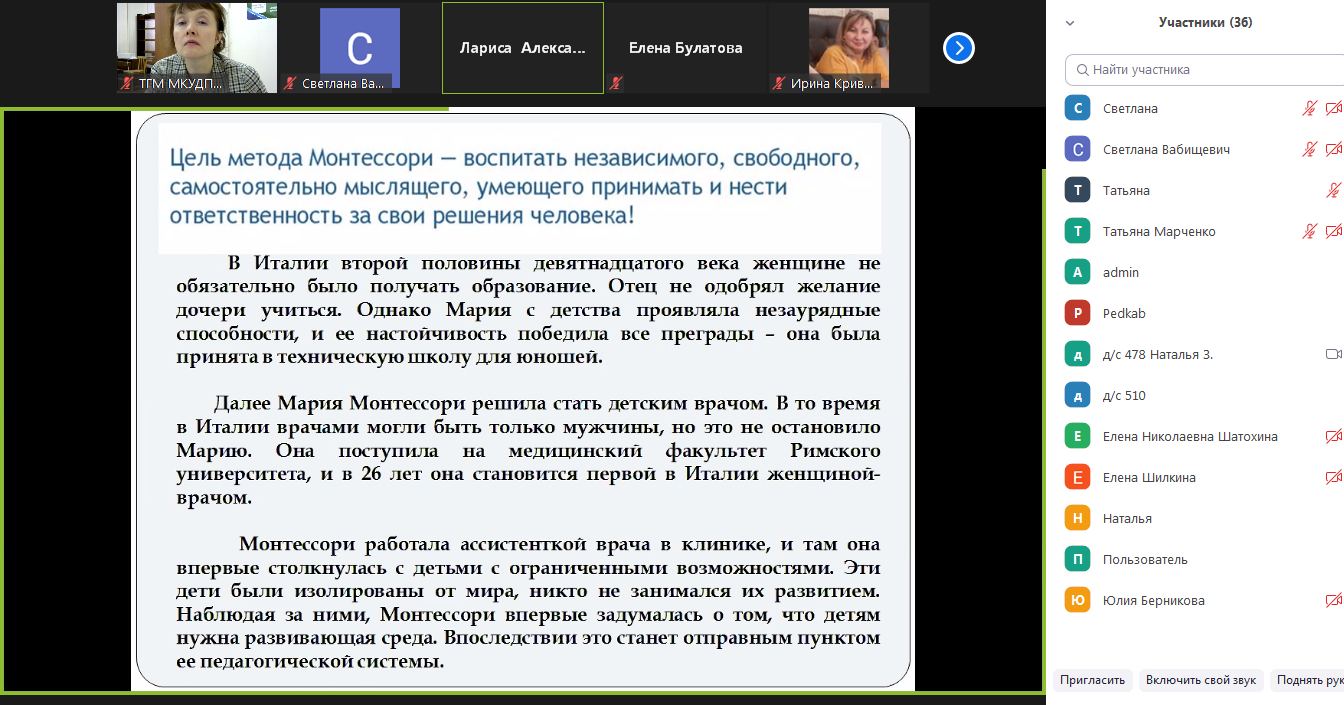Select participant Пользователь in the list

pyautogui.click(x=1145, y=560)
